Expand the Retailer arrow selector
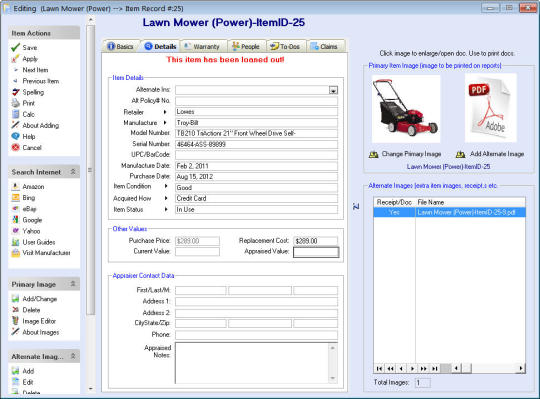 (x=165, y=112)
